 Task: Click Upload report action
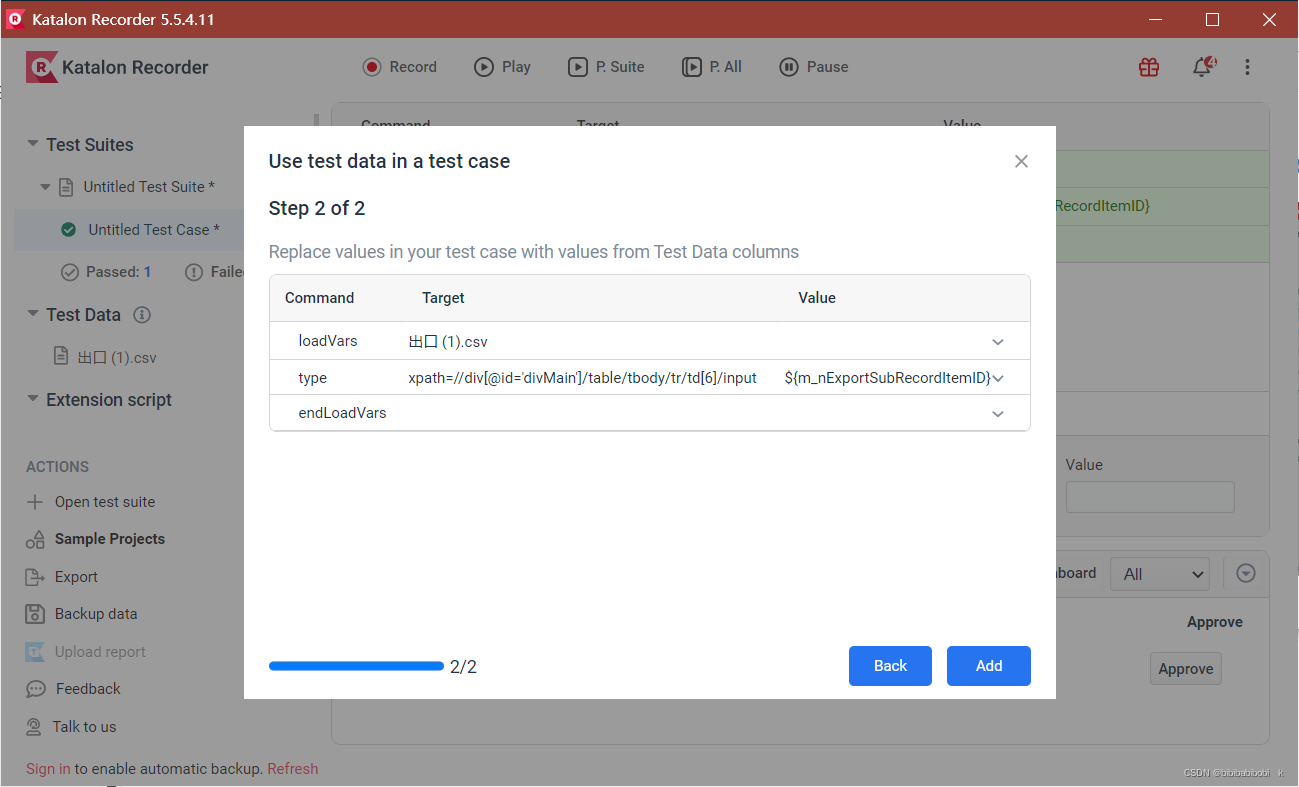[100, 652]
